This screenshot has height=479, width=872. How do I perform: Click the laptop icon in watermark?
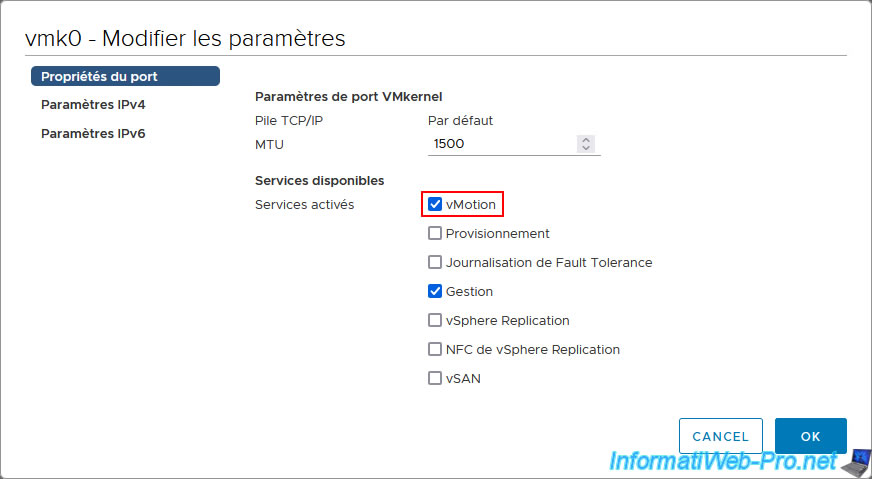[854, 461]
